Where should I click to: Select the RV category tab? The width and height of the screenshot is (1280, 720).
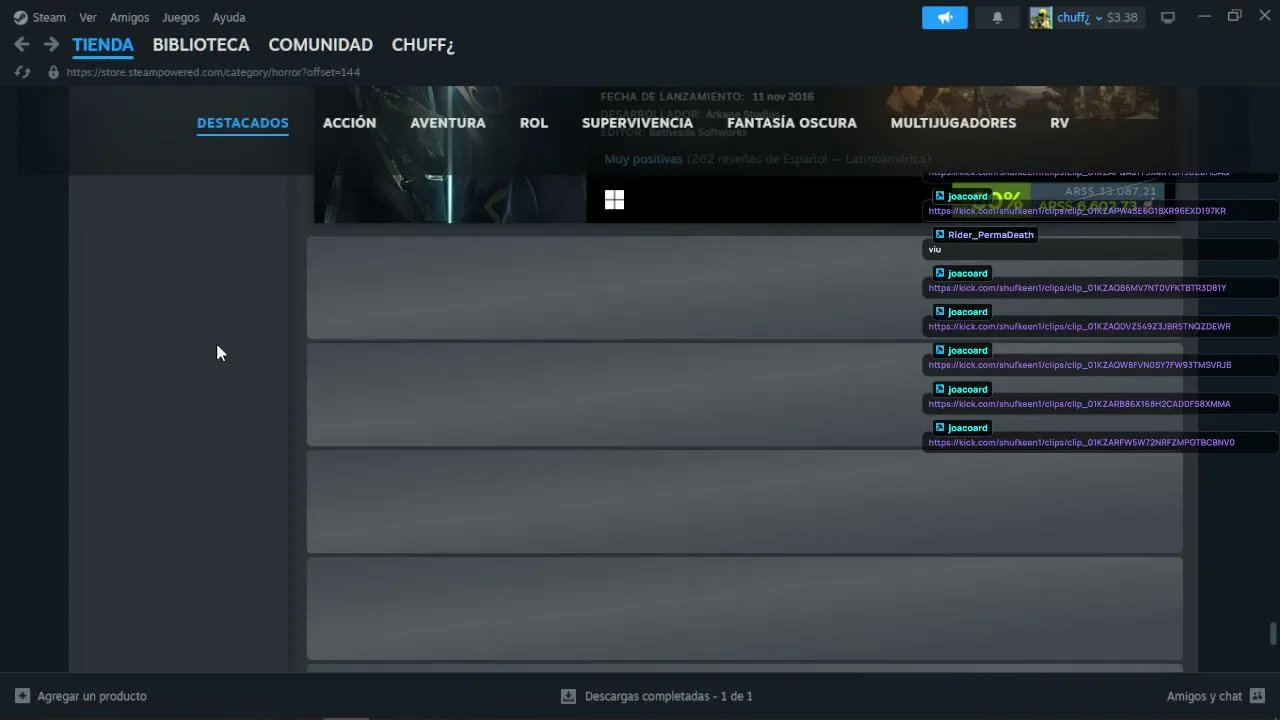click(x=1060, y=123)
